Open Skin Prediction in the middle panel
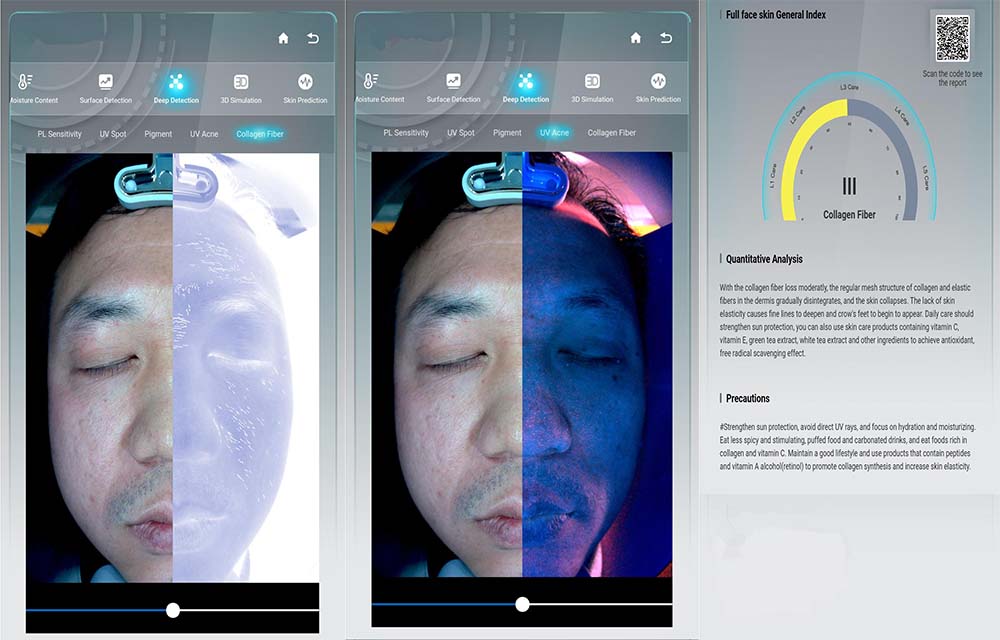 pyautogui.click(x=658, y=86)
